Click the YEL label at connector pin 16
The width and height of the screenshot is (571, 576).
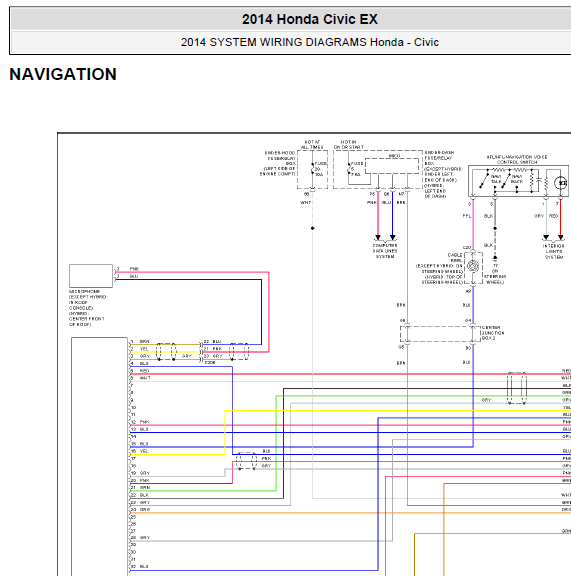tap(144, 451)
